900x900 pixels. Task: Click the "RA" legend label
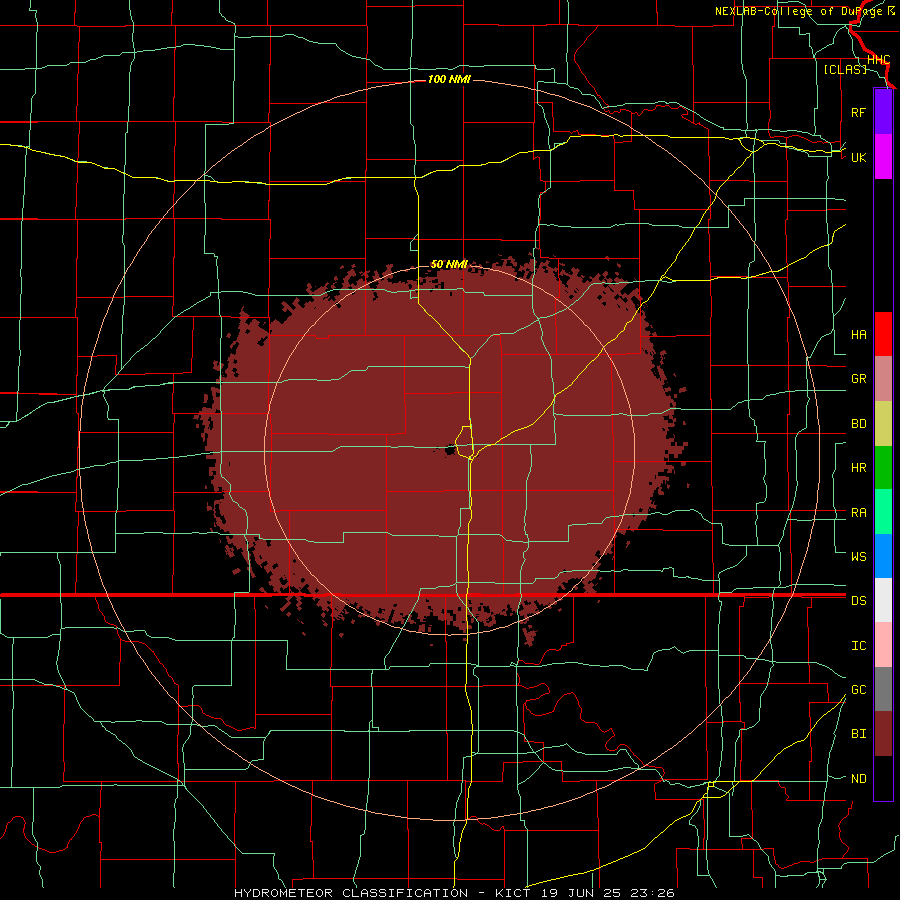point(858,513)
